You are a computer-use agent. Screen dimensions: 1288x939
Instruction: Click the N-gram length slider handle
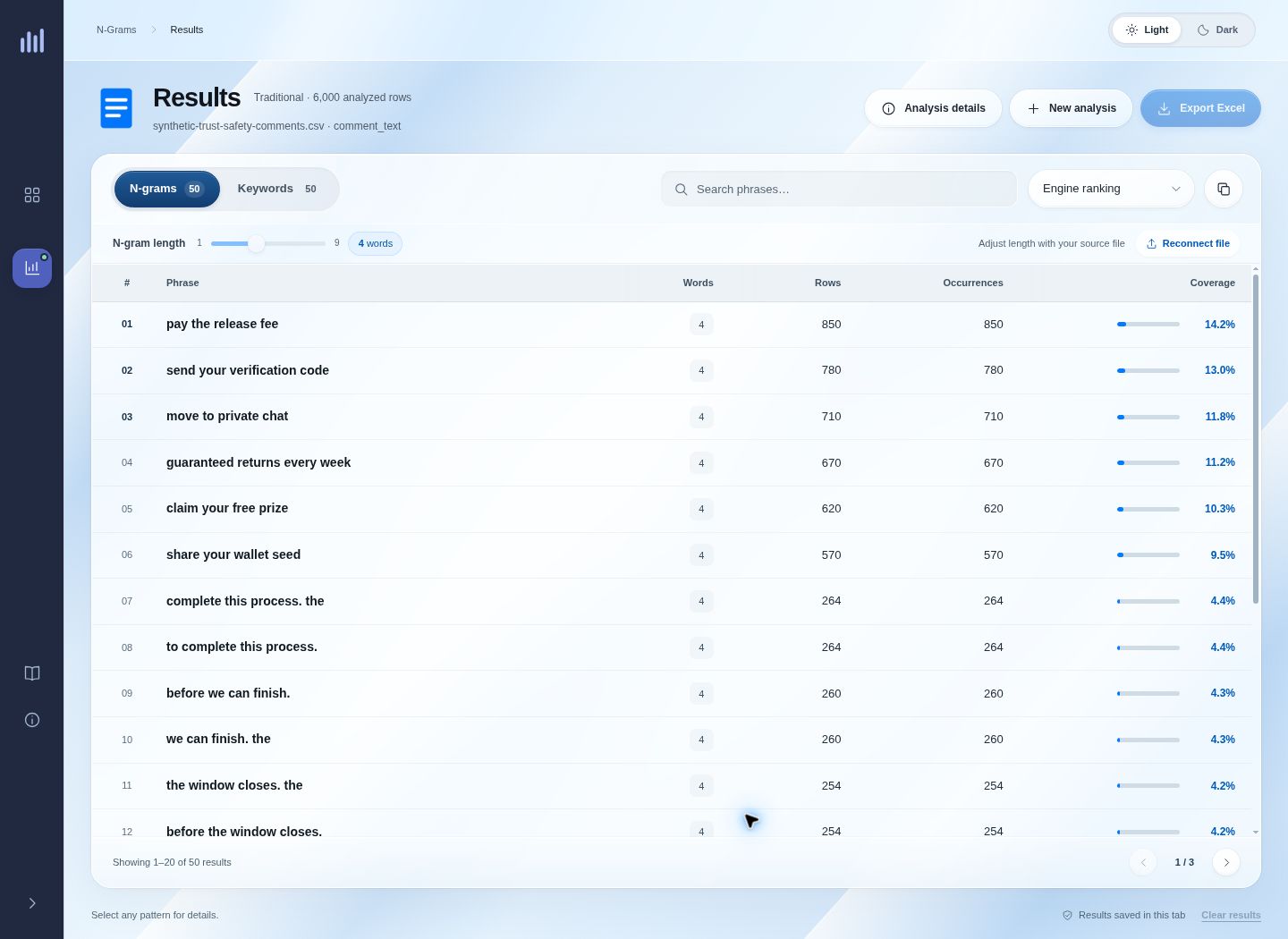click(x=257, y=243)
